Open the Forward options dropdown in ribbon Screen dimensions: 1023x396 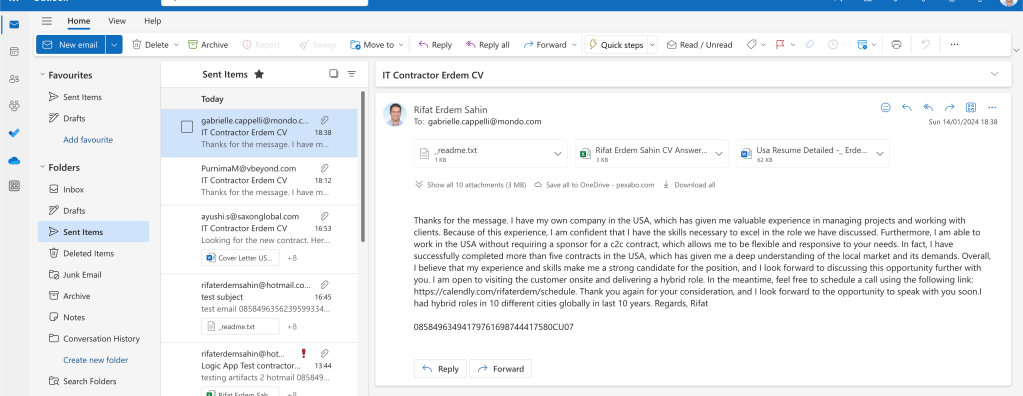(x=574, y=45)
